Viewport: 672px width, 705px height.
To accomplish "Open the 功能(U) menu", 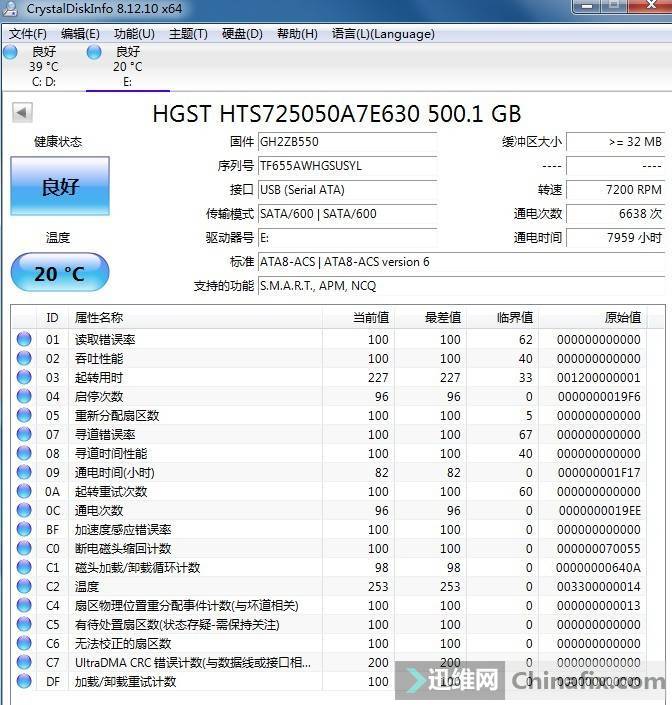I will (134, 34).
